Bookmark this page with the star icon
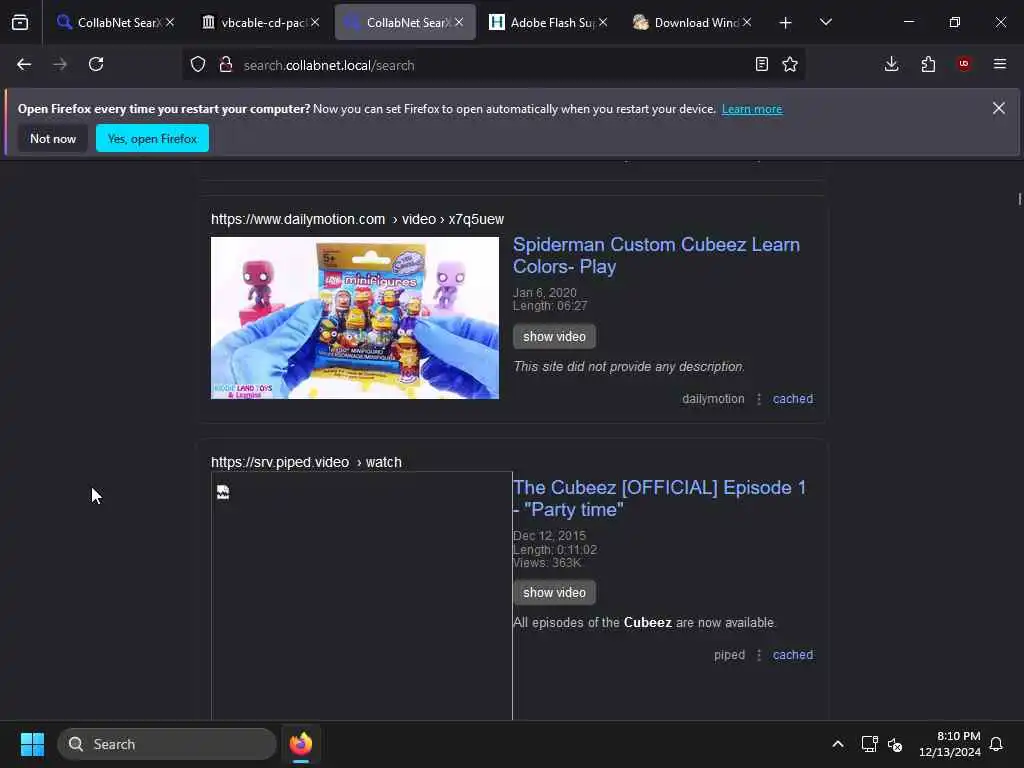 click(790, 64)
